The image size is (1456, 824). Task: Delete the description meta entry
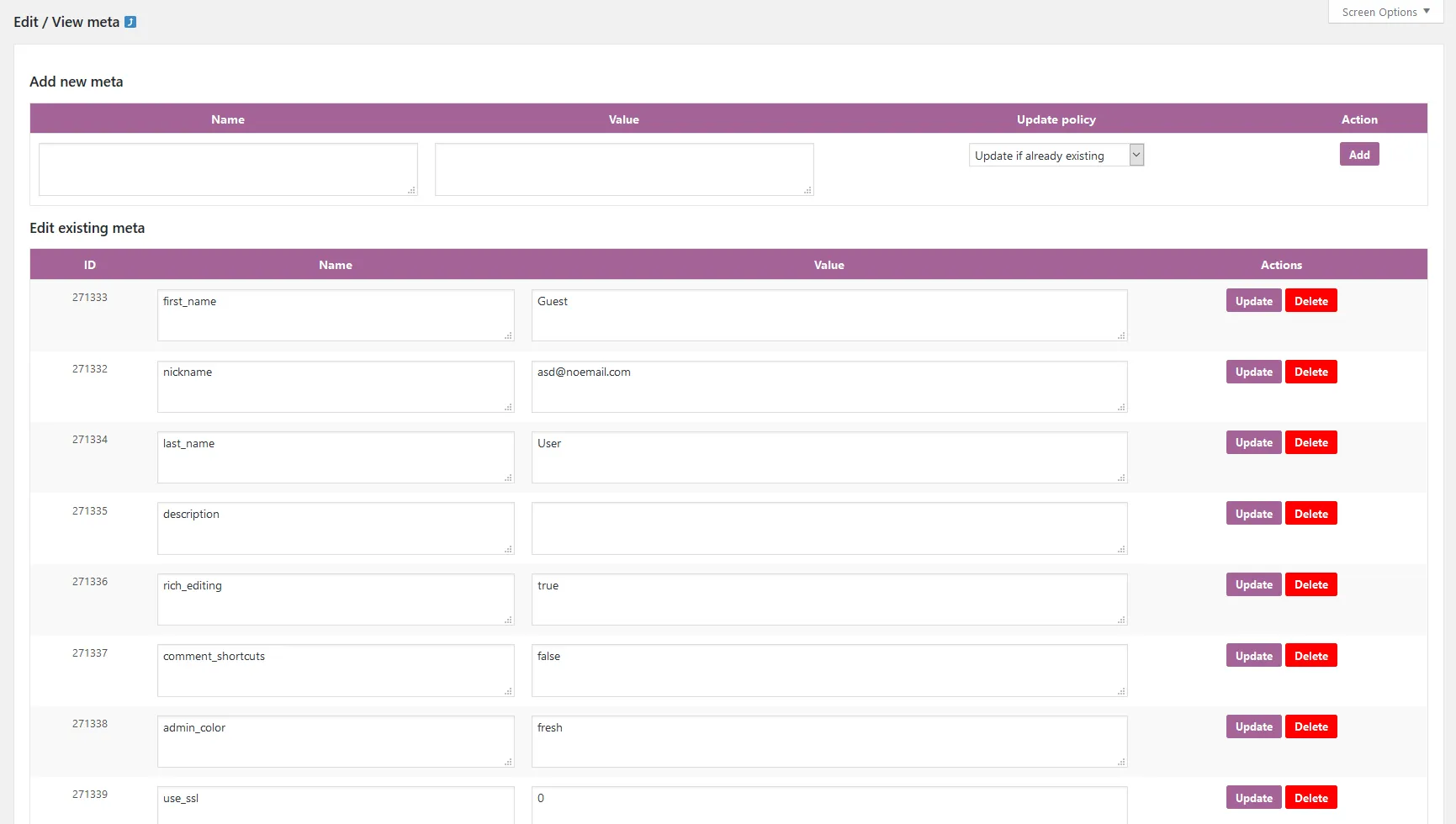tap(1310, 513)
